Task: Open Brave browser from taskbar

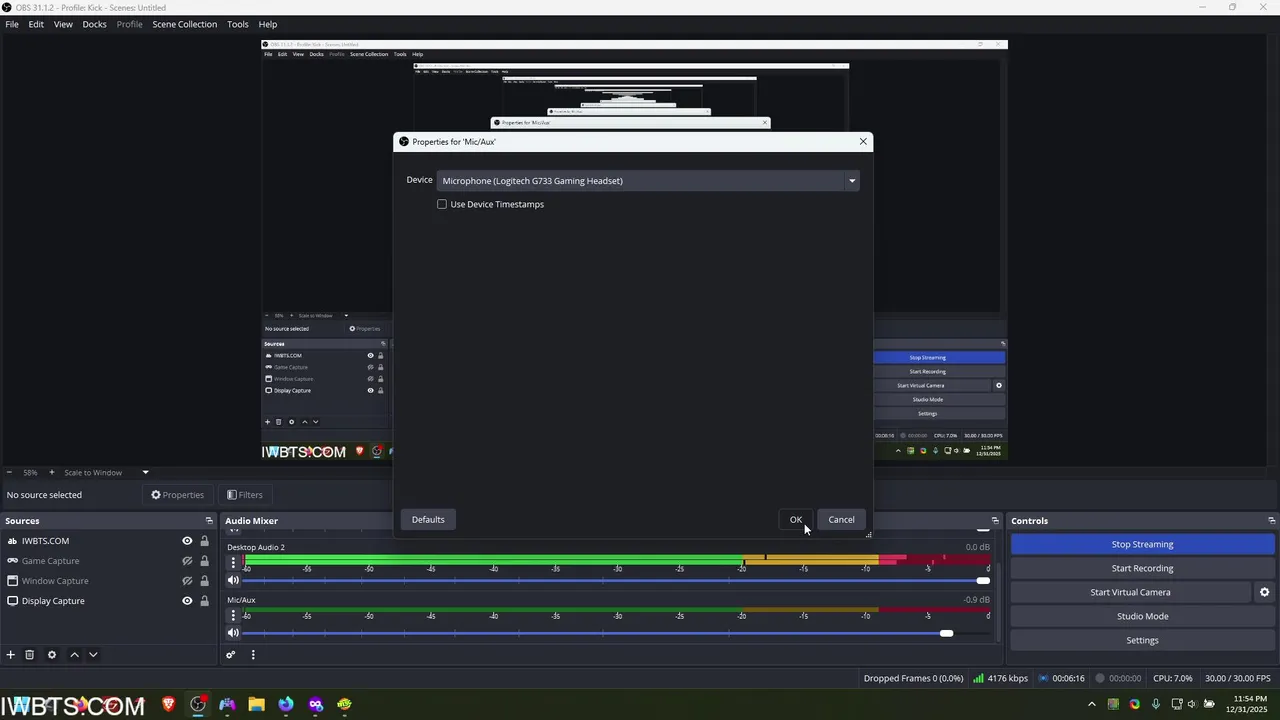Action: tap(169, 704)
